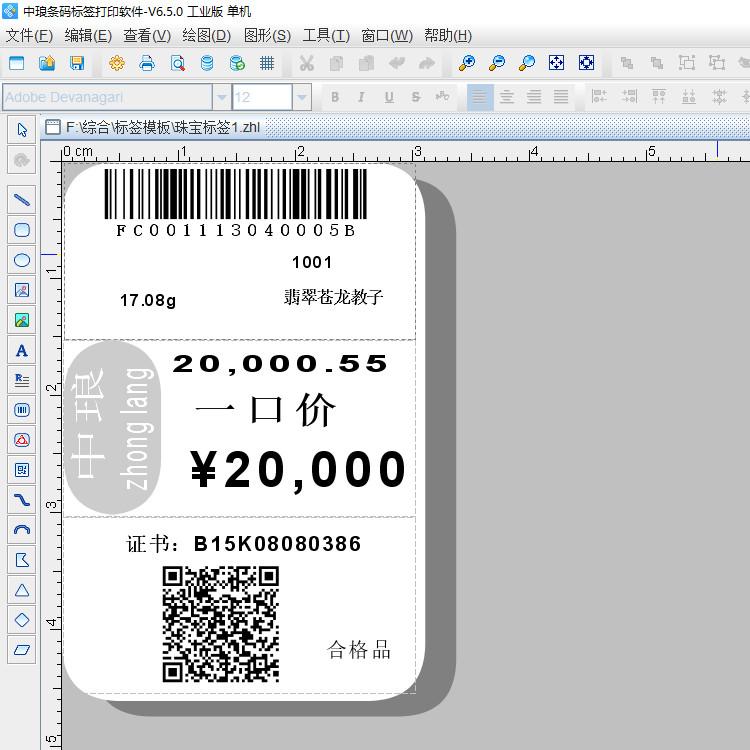Screen dimensions: 750x750
Task: Set text align center
Action: pyautogui.click(x=507, y=97)
